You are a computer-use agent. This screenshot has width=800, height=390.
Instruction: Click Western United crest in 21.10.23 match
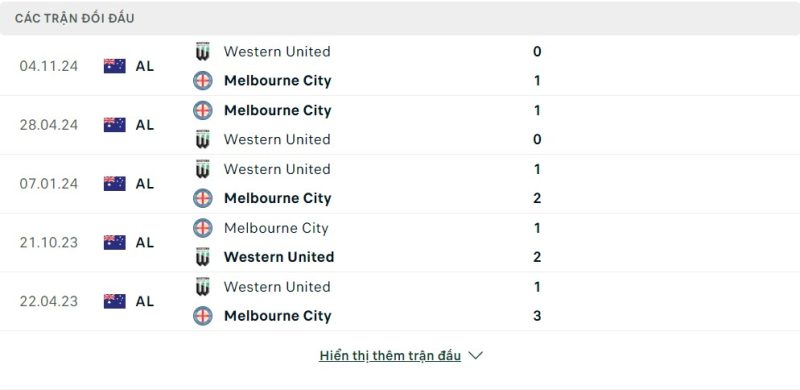point(203,257)
